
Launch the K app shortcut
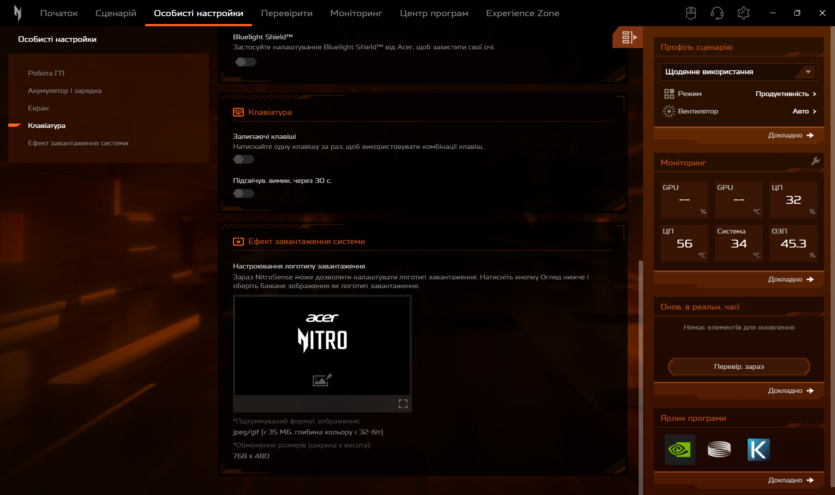[x=759, y=450]
